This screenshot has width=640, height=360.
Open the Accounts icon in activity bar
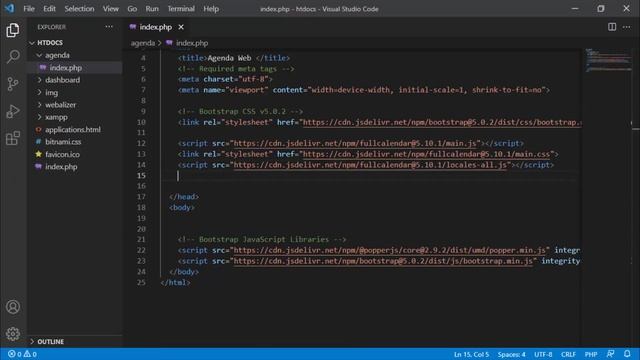pyautogui.click(x=13, y=307)
